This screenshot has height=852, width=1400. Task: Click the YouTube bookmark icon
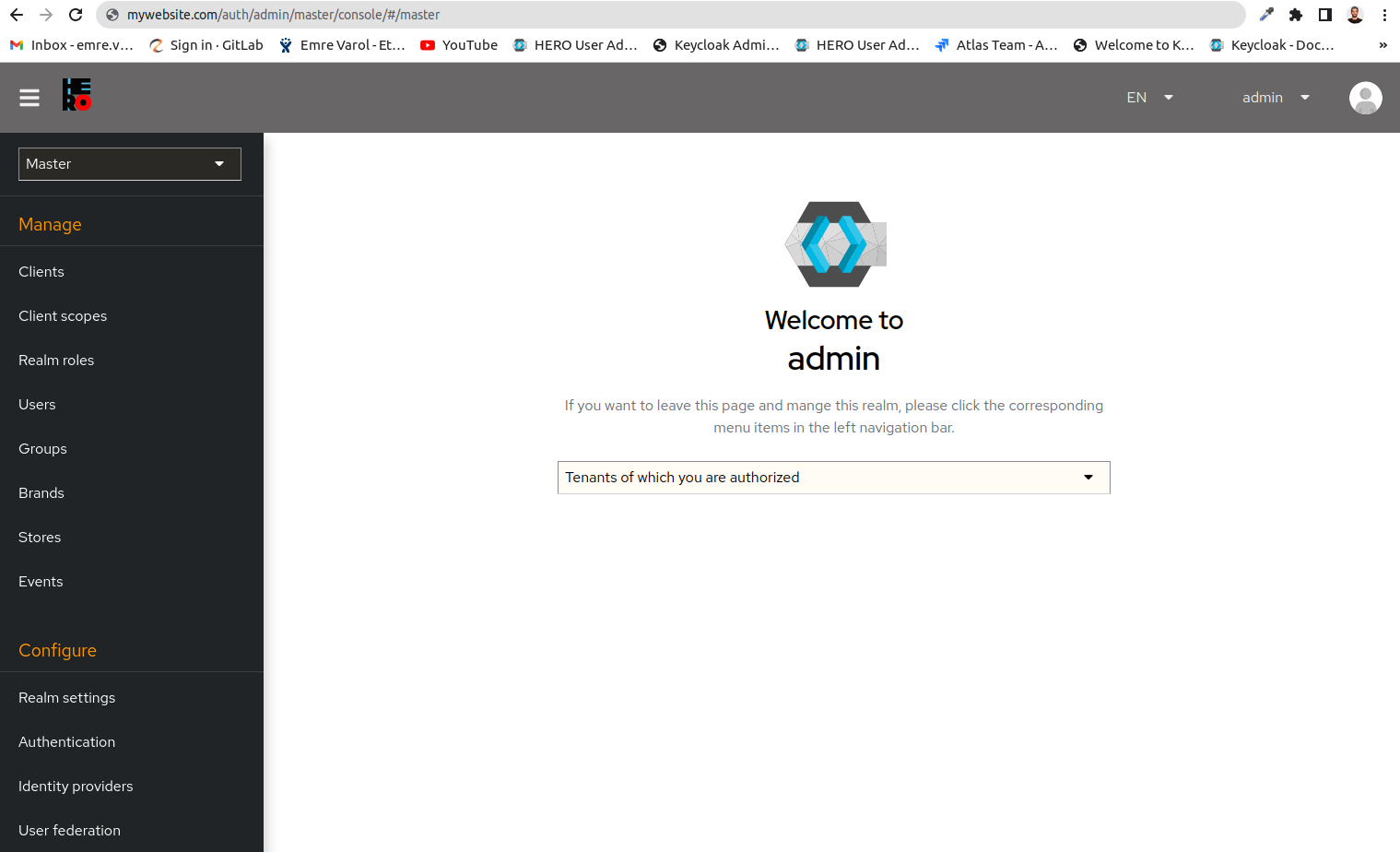[427, 44]
